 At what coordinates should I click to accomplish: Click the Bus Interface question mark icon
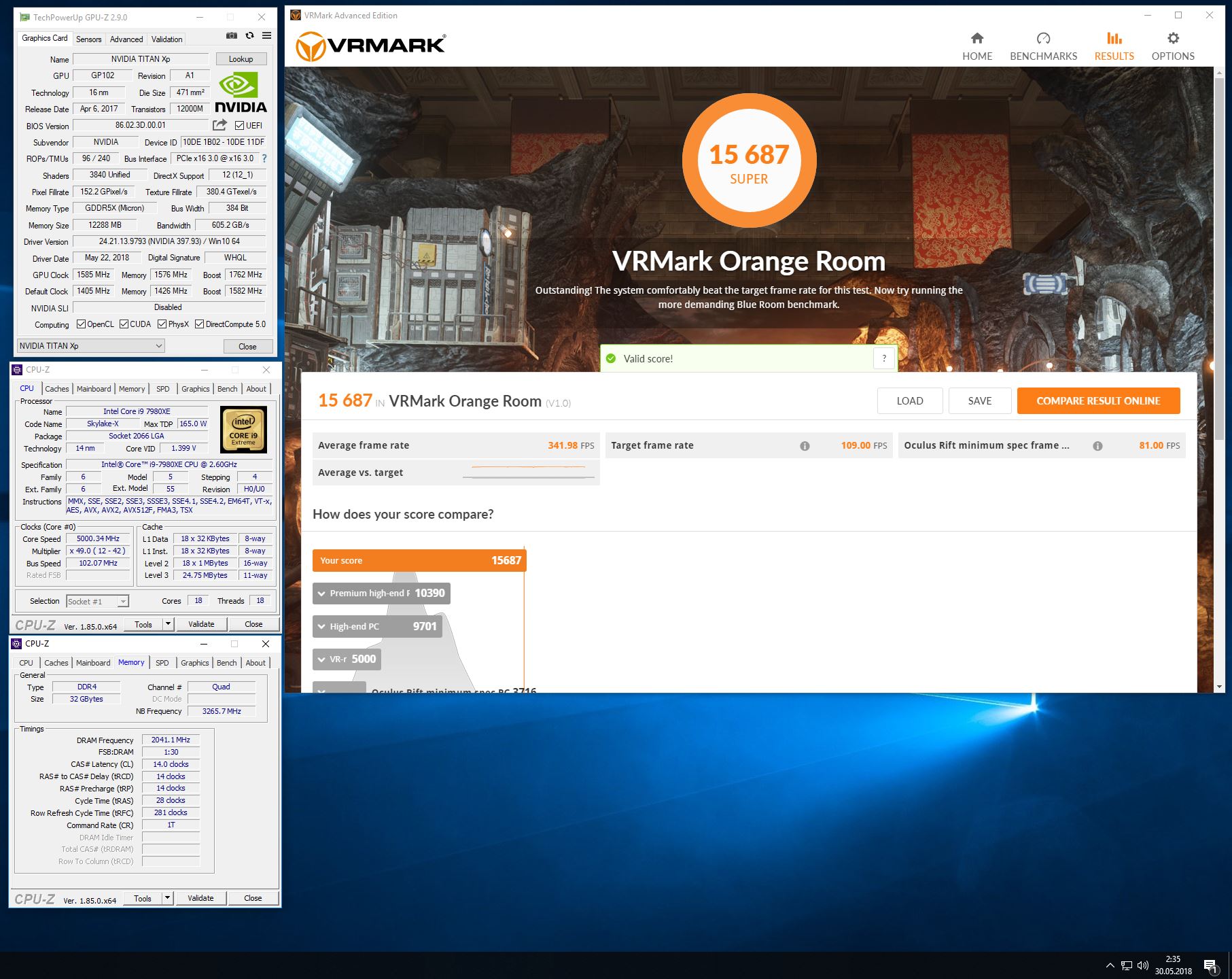[264, 158]
